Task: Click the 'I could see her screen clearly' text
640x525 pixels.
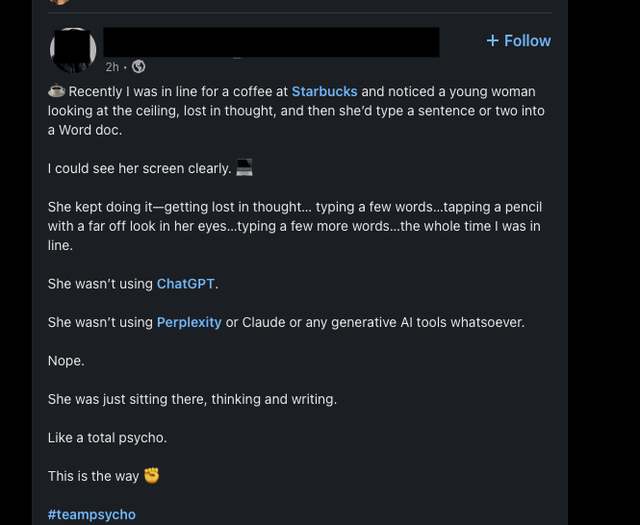Action: [139, 168]
